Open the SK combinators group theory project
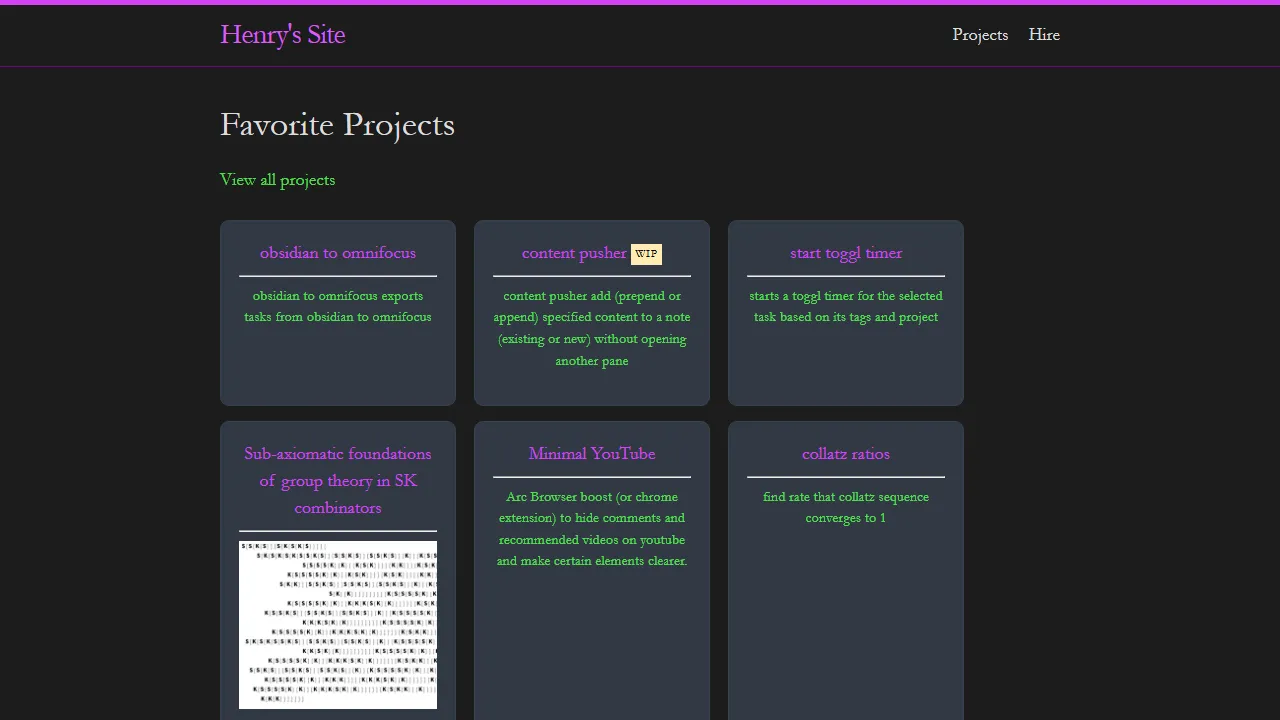The width and height of the screenshot is (1280, 720). click(337, 480)
